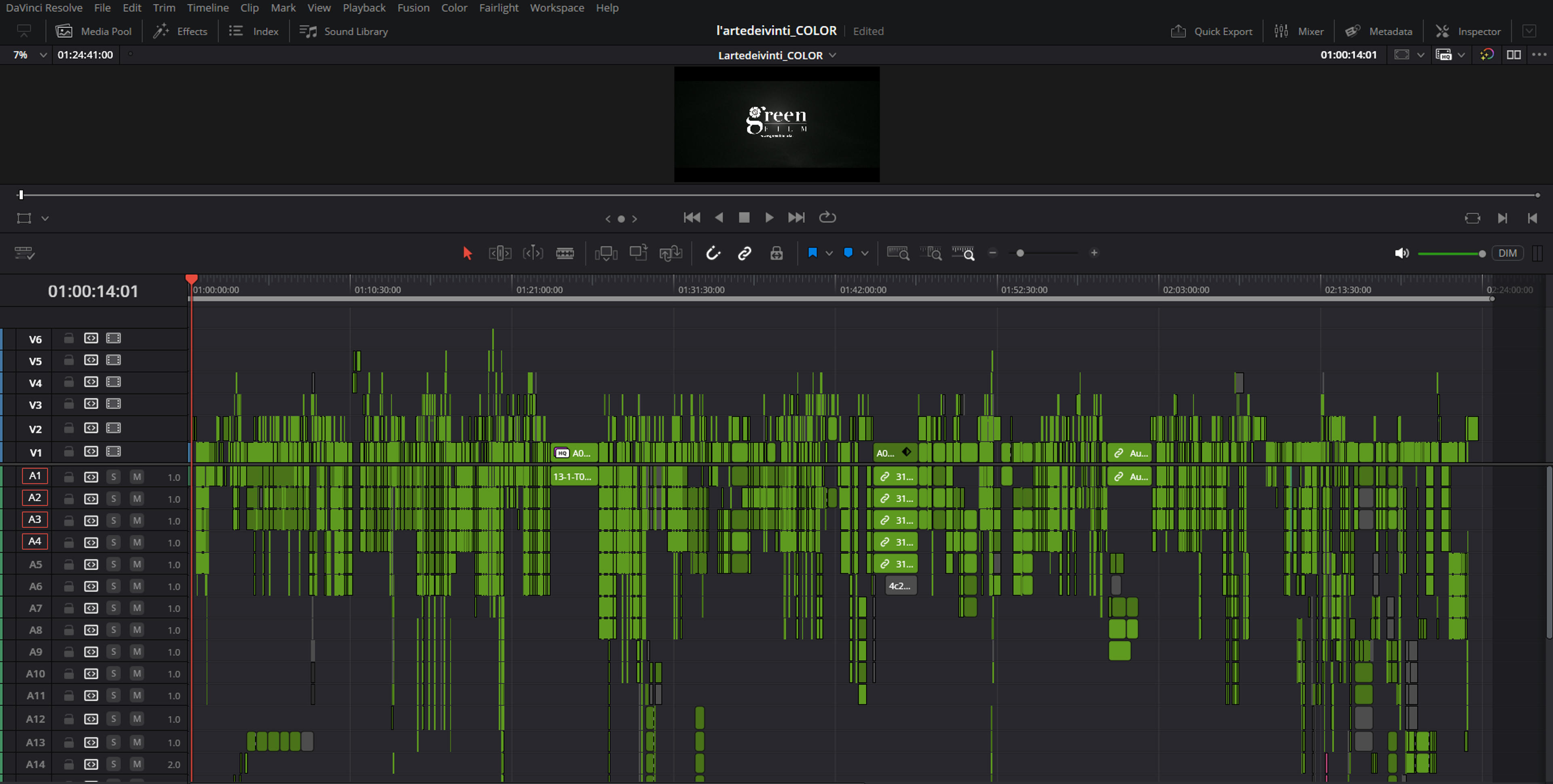Add a blue Flag to clip
1553x784 pixels.
pos(812,252)
